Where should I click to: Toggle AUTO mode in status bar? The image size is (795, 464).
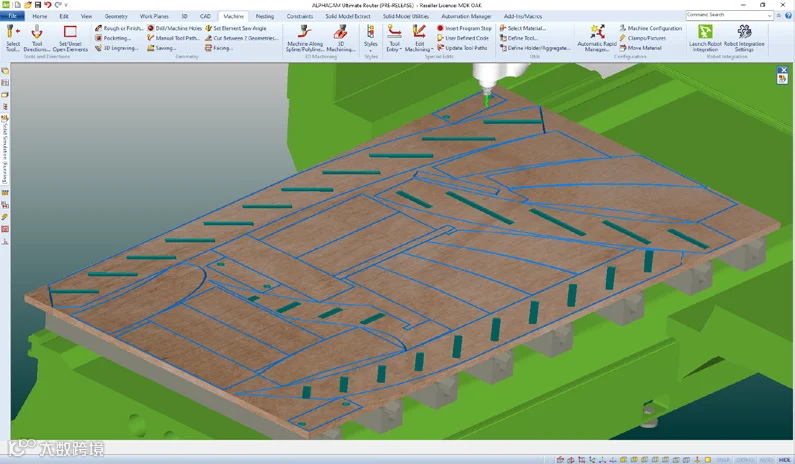click(x=766, y=459)
